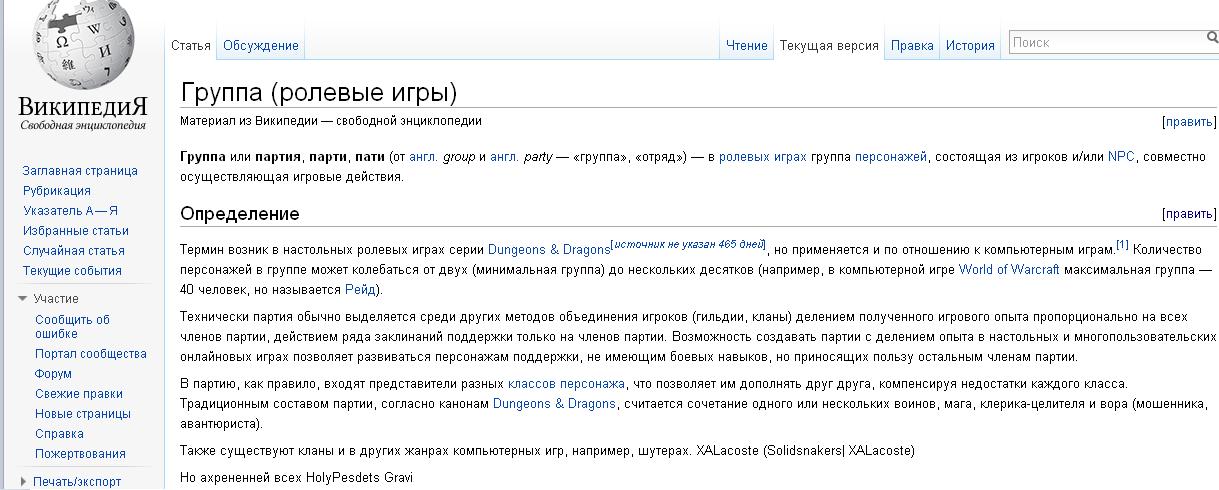Open footnote reference [1]
Image resolution: width=1219 pixels, height=490 pixels.
[x=1121, y=245]
